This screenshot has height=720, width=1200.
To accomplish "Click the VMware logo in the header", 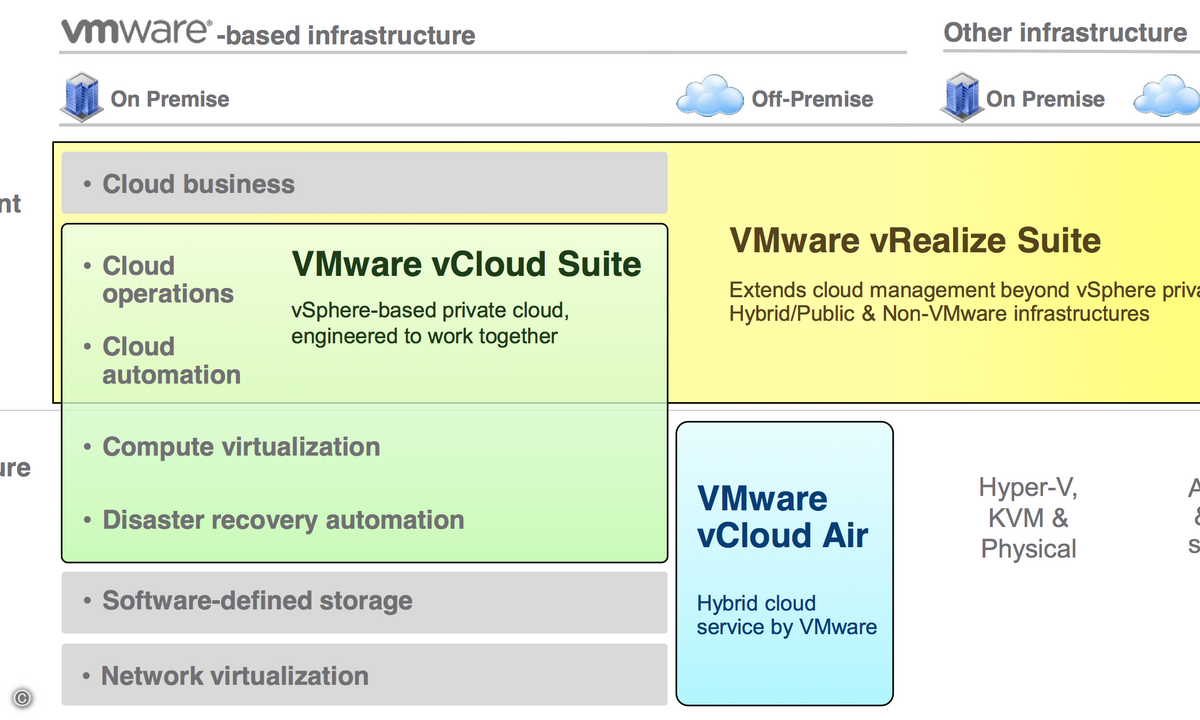I will [137, 33].
